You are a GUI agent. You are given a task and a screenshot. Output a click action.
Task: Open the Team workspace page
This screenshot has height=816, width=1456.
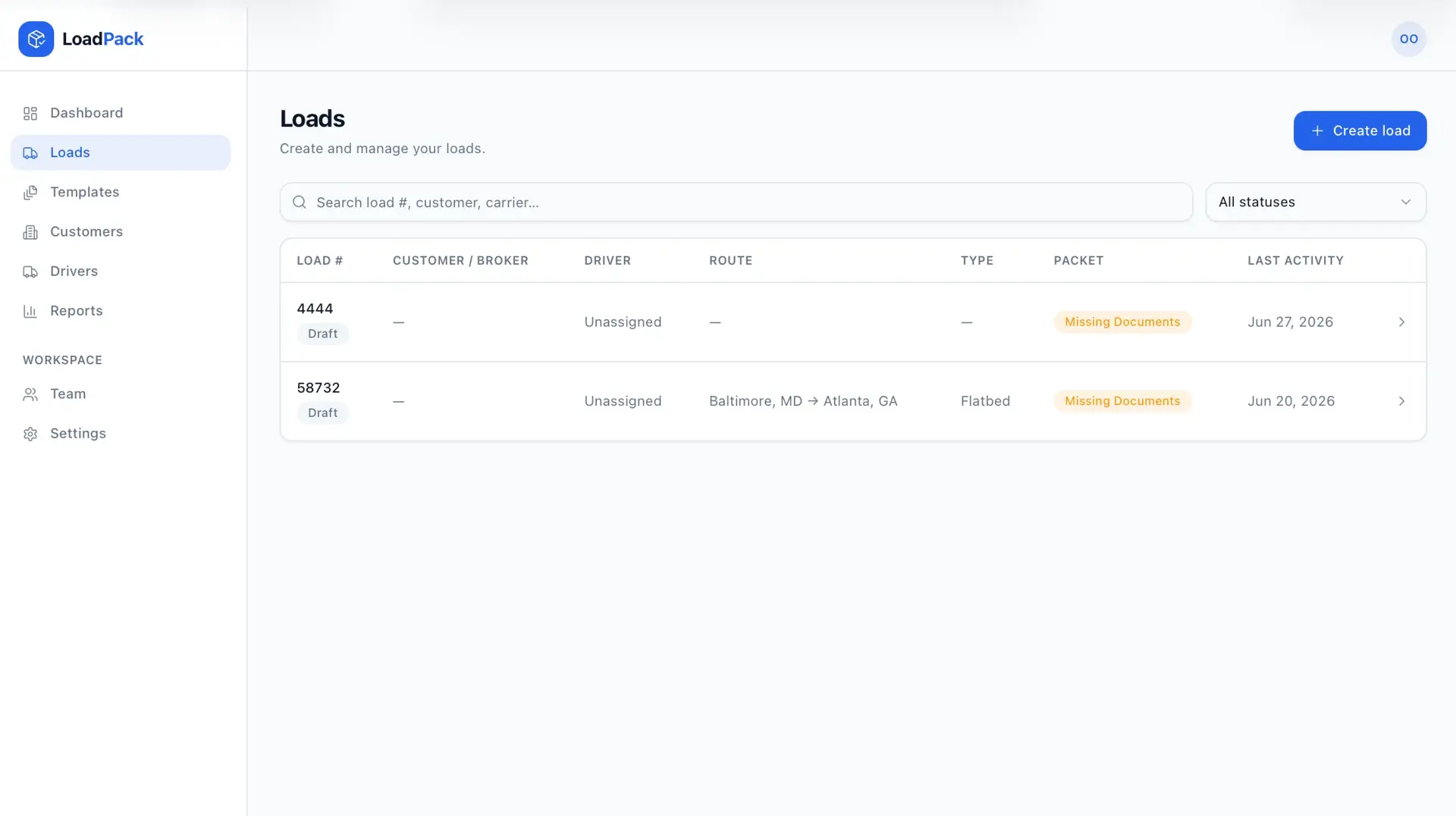(x=121, y=394)
